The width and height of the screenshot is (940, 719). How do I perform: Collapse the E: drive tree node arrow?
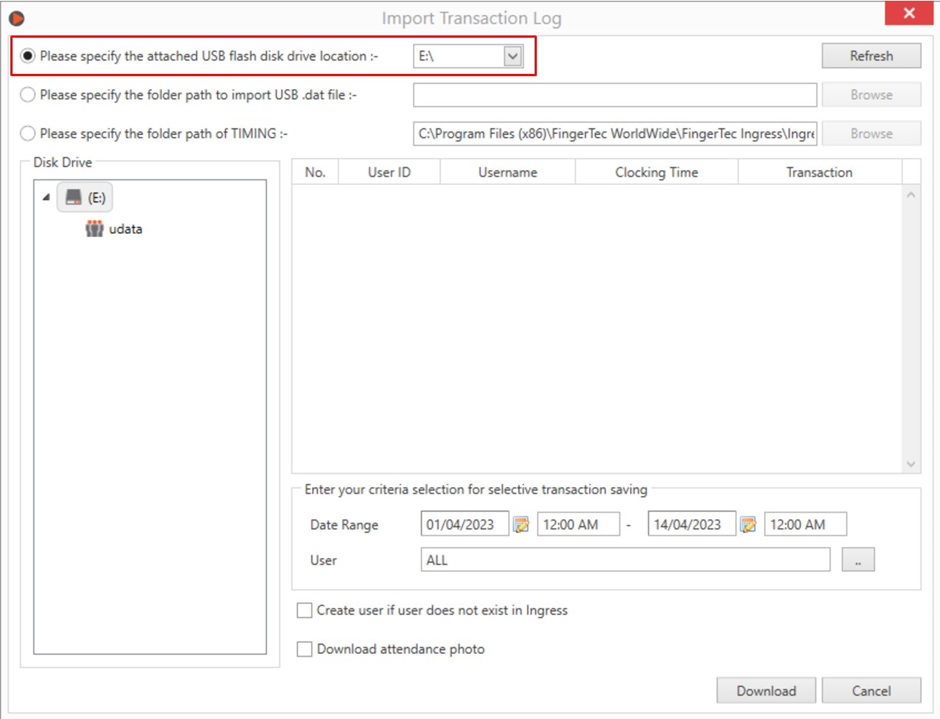click(46, 197)
